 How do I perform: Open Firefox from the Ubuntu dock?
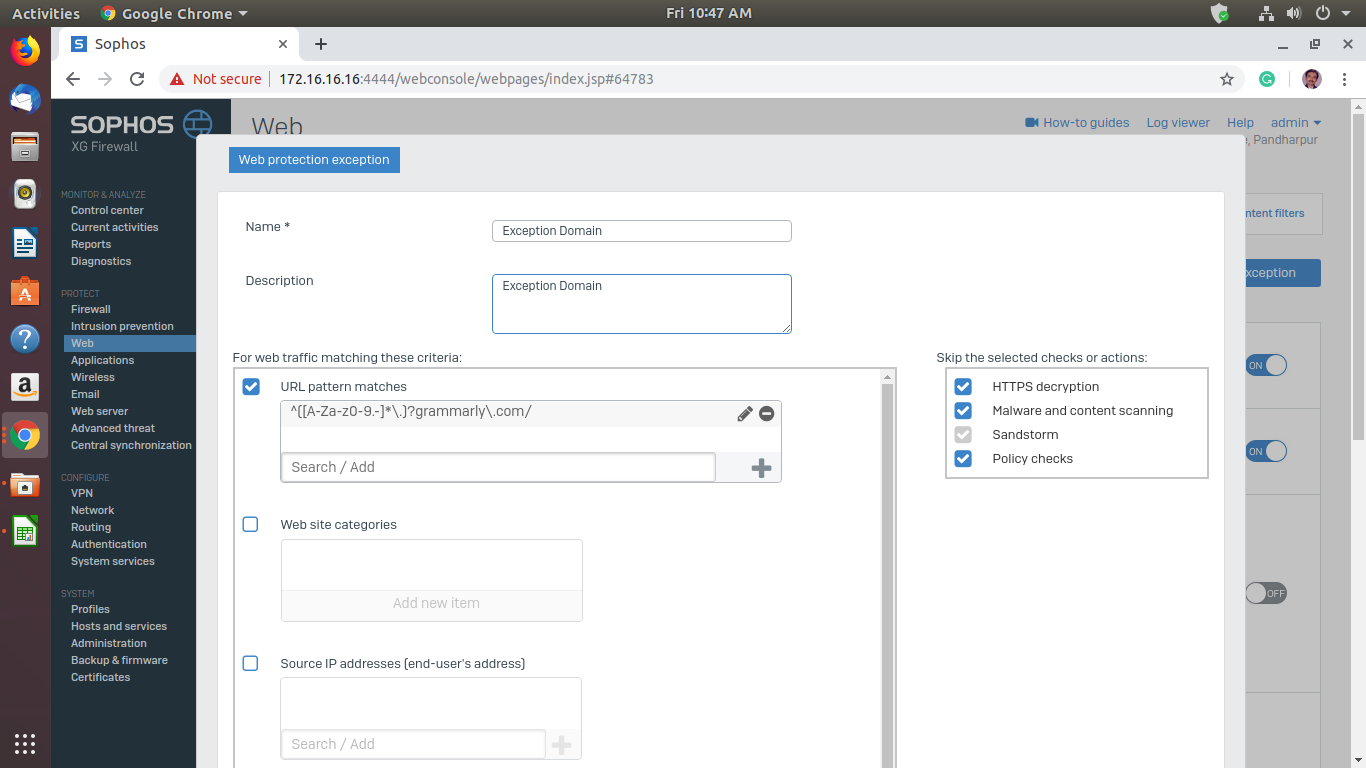click(25, 51)
